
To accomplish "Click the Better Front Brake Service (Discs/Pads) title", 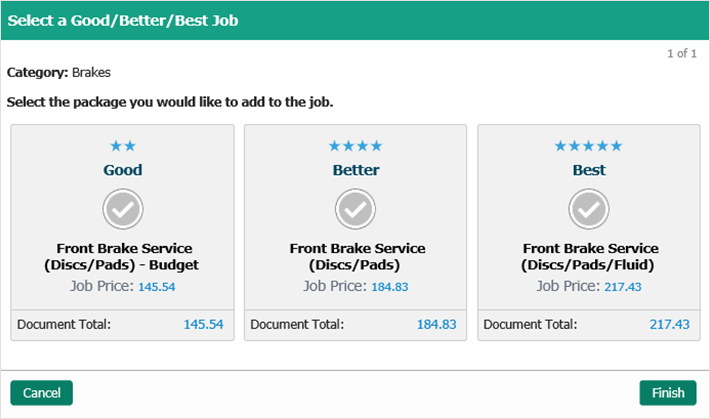I will click(x=357, y=257).
